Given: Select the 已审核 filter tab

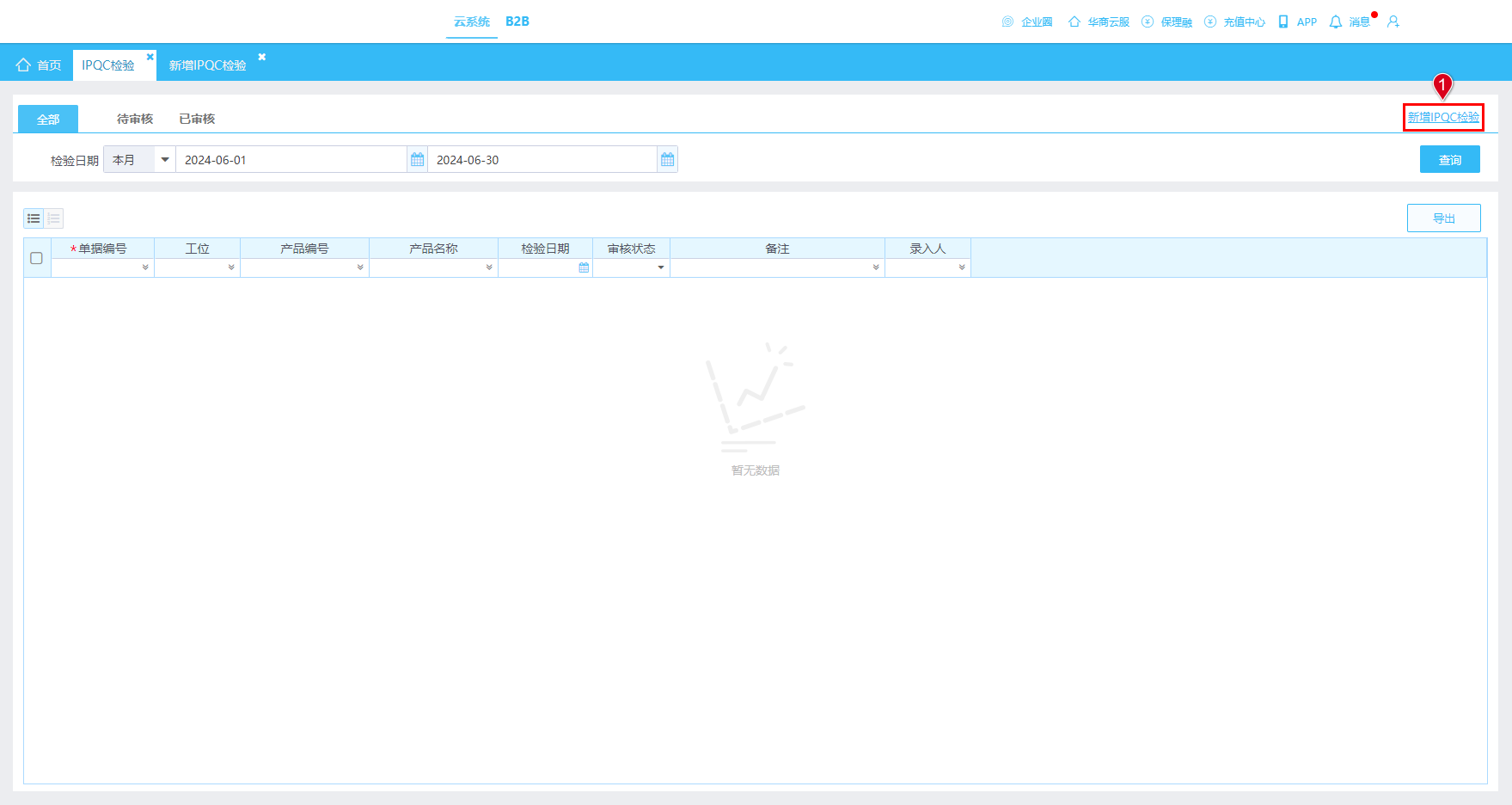Looking at the screenshot, I should pyautogui.click(x=197, y=119).
